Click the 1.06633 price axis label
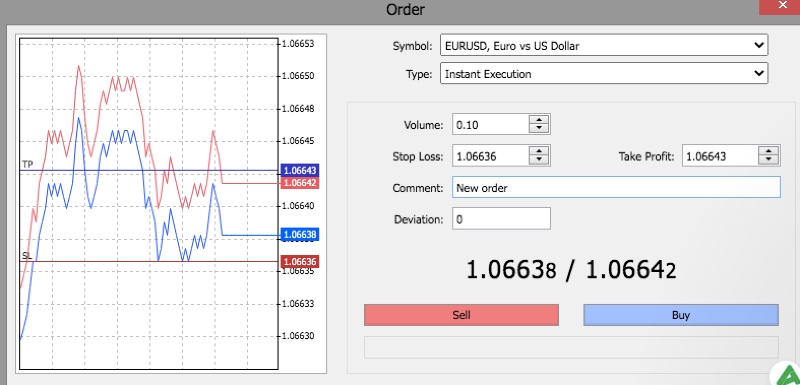 coord(298,304)
